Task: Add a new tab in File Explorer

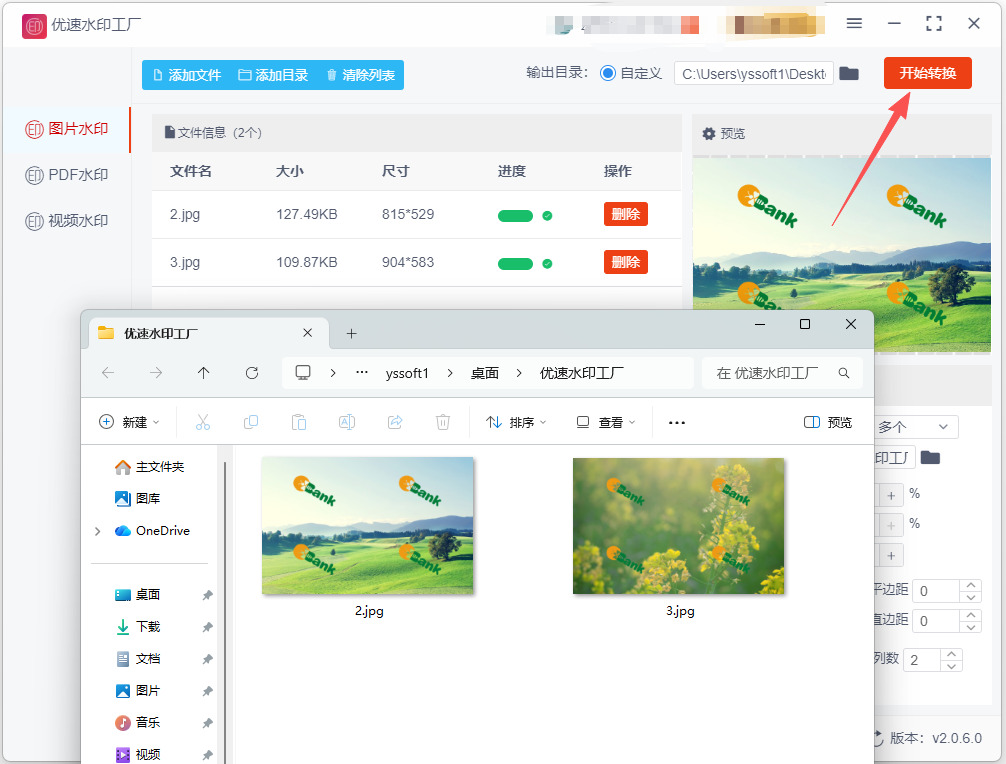Action: [x=352, y=334]
